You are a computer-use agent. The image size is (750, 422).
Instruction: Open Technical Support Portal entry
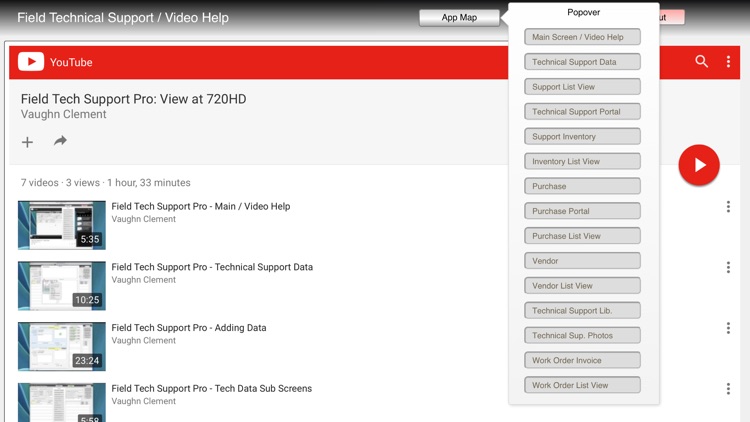[x=582, y=111]
